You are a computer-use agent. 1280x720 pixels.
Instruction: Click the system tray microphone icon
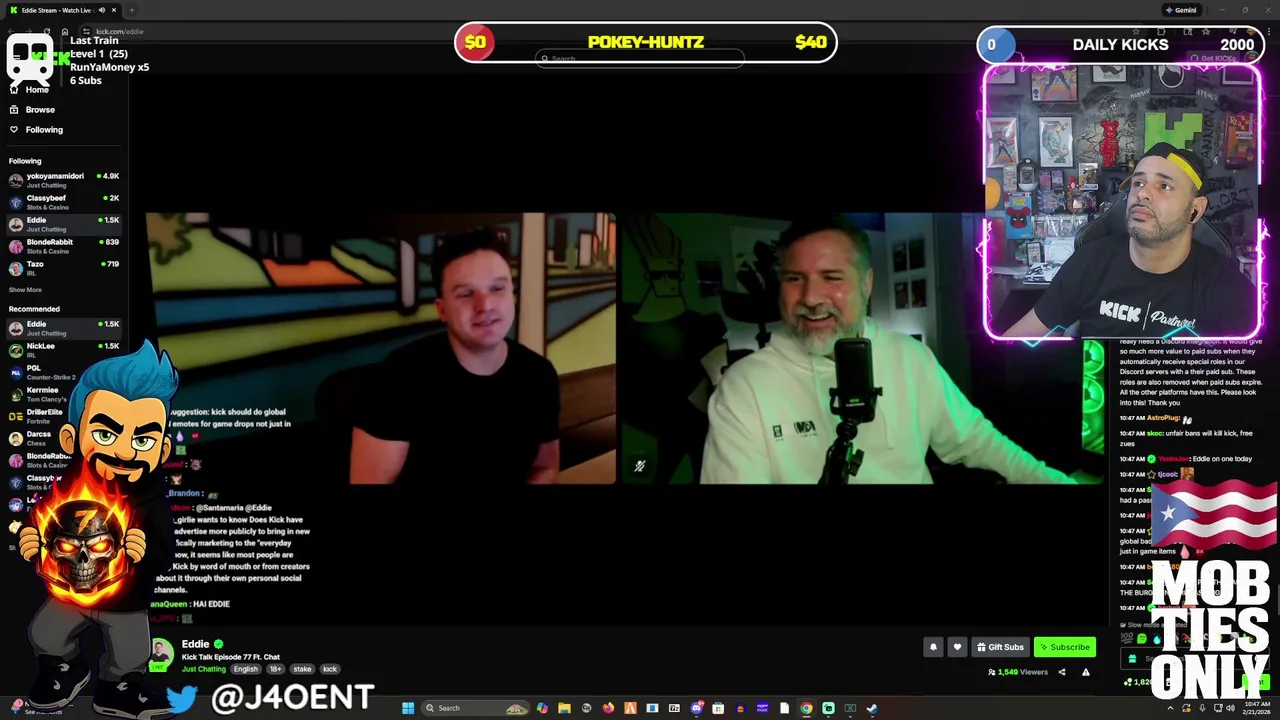1202,708
